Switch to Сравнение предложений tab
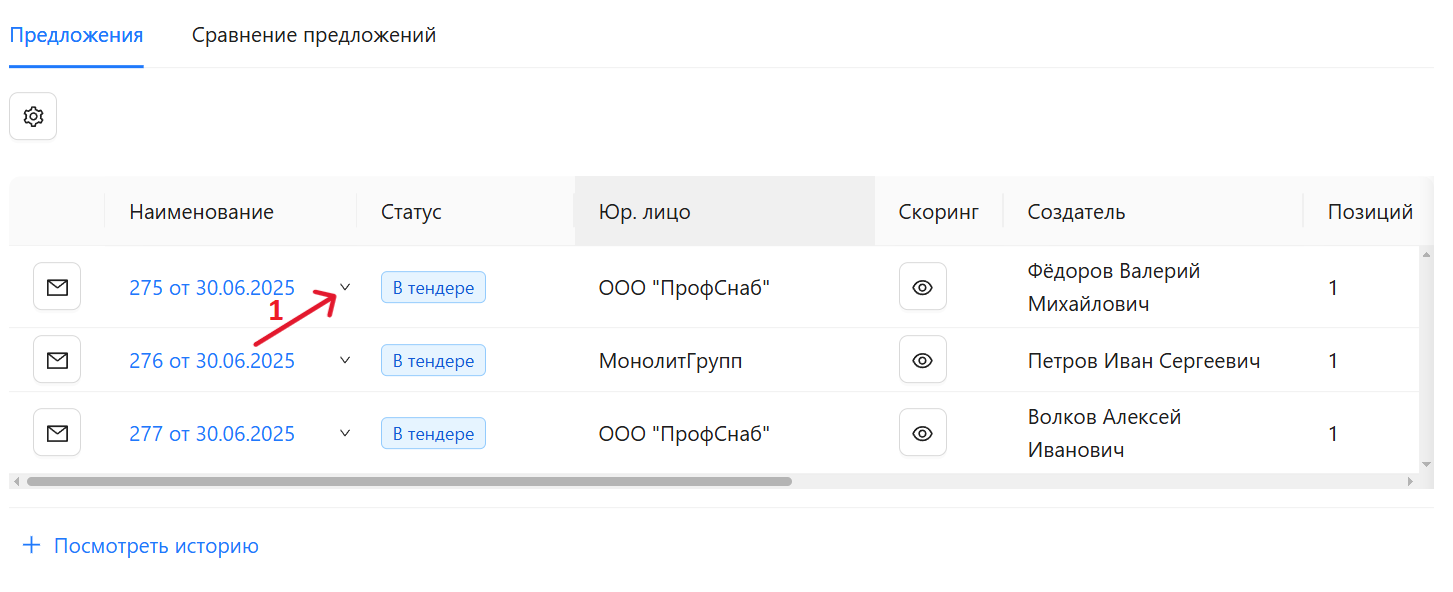 (x=314, y=35)
